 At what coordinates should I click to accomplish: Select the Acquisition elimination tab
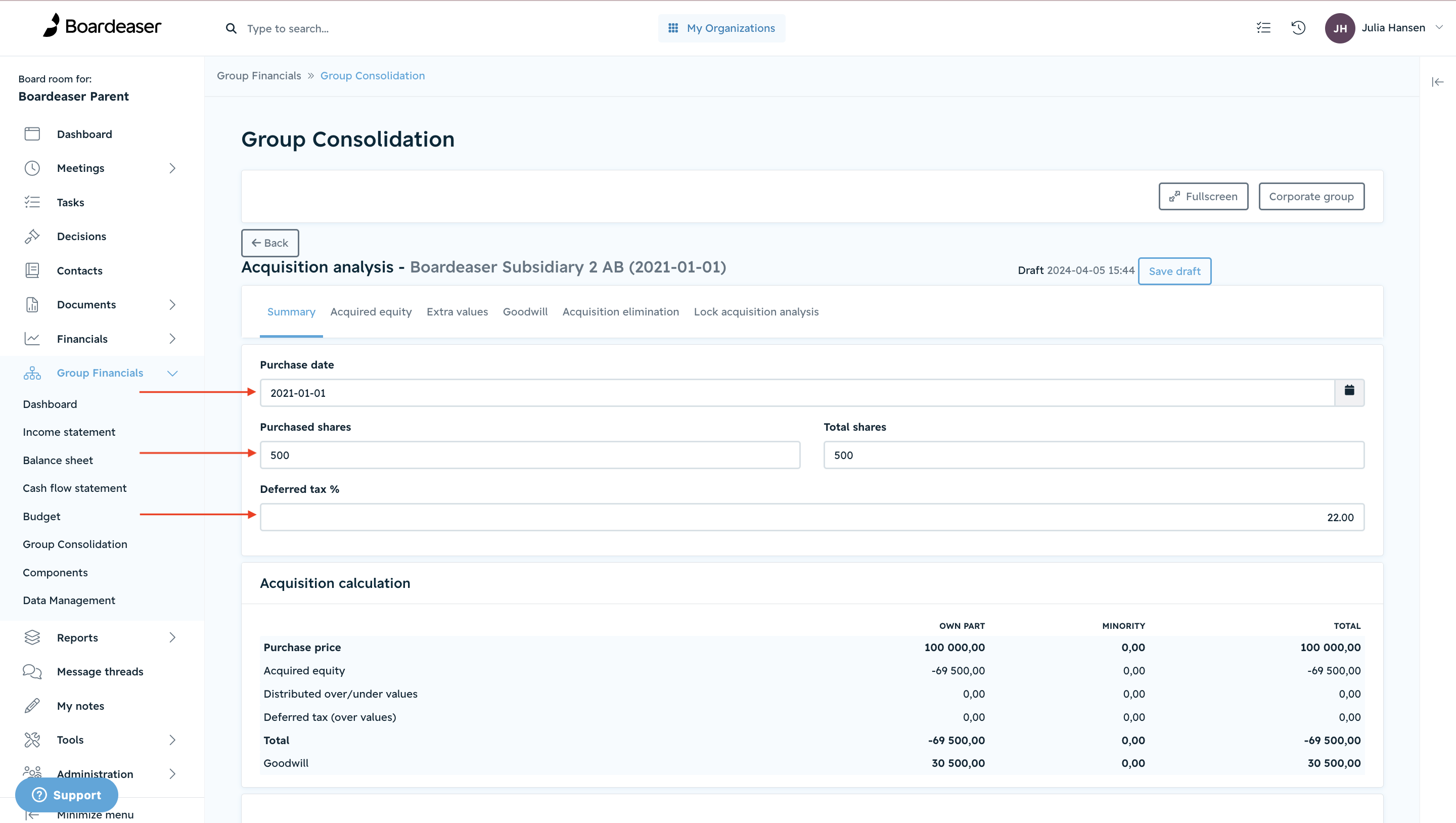coord(621,312)
